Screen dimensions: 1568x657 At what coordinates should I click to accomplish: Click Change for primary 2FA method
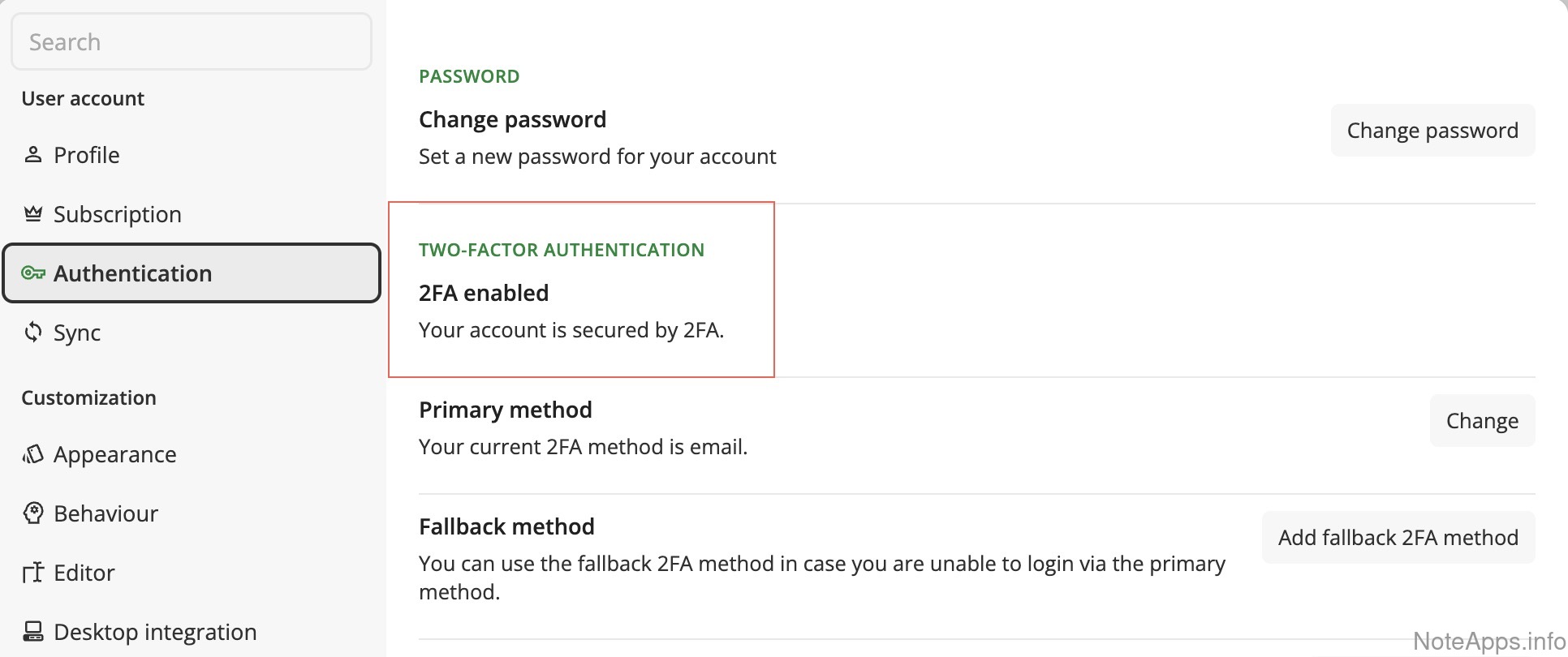[1481, 421]
